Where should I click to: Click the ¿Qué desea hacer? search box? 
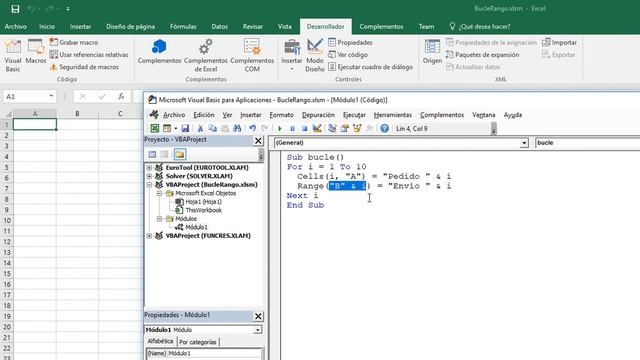pos(480,27)
